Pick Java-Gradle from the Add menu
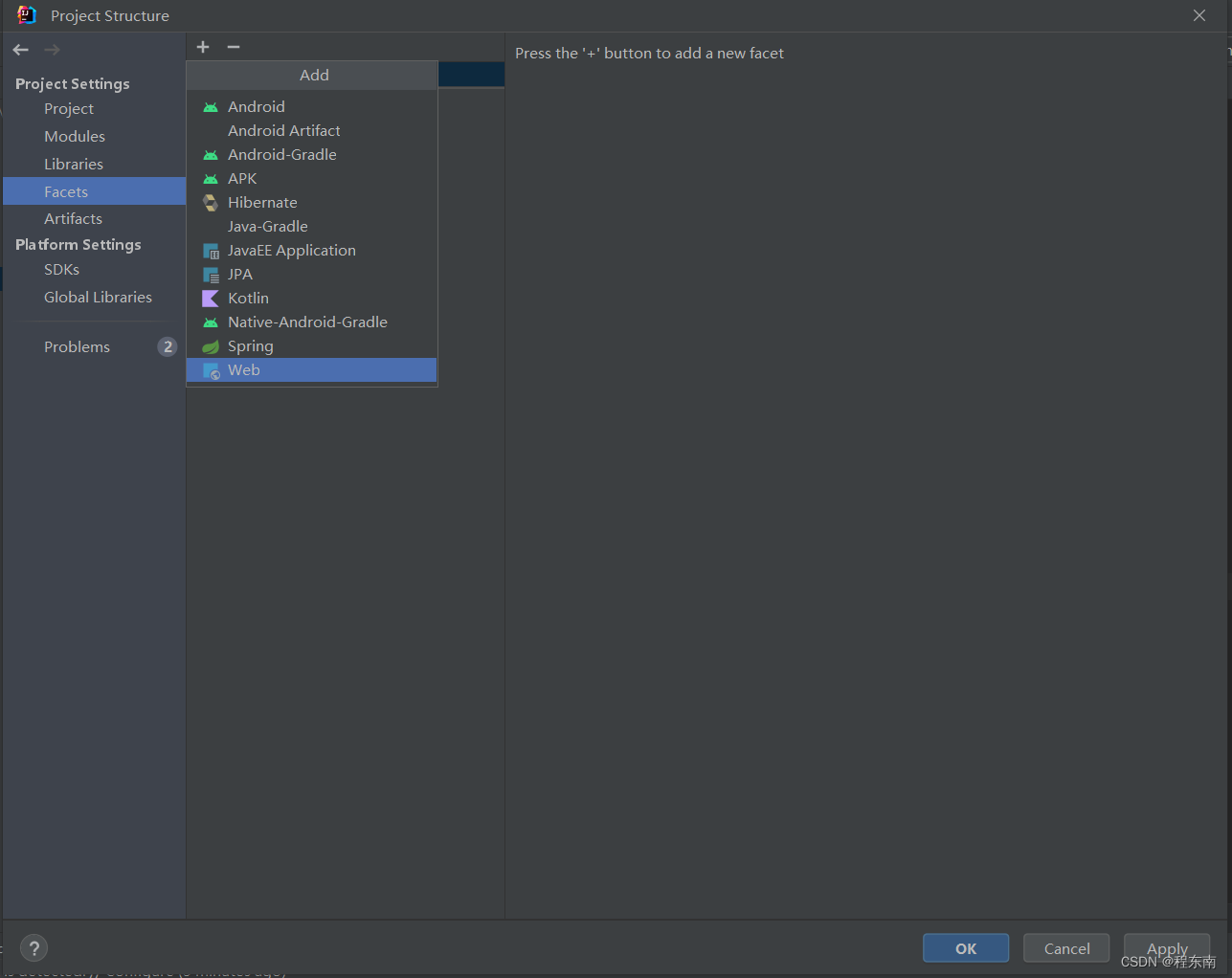1232x978 pixels. [312, 227]
